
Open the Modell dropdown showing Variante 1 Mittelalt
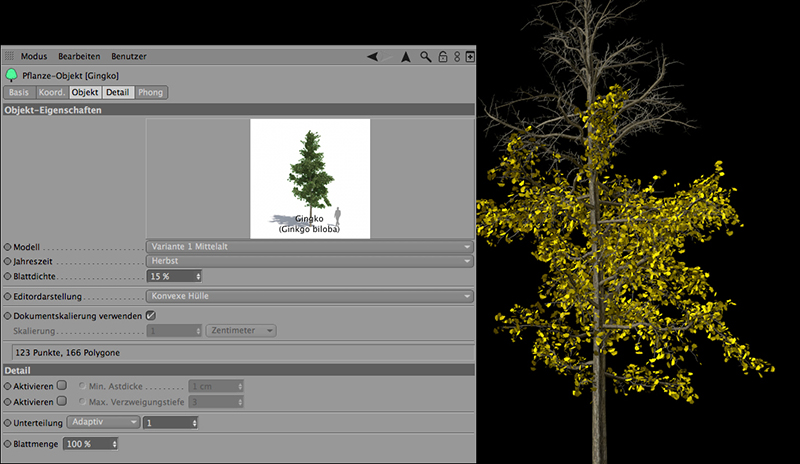(x=309, y=246)
